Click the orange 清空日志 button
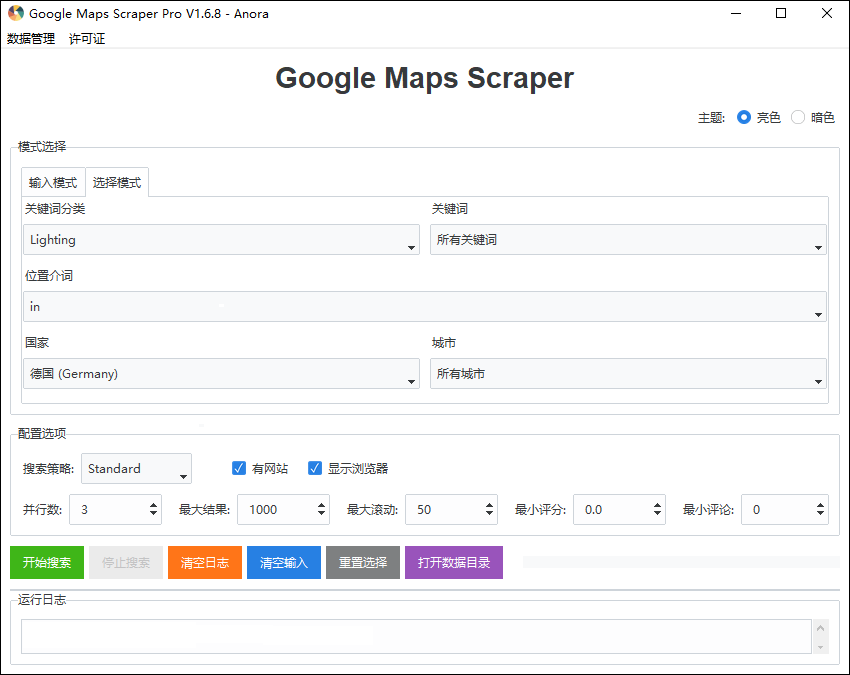The image size is (850, 675). [x=205, y=562]
